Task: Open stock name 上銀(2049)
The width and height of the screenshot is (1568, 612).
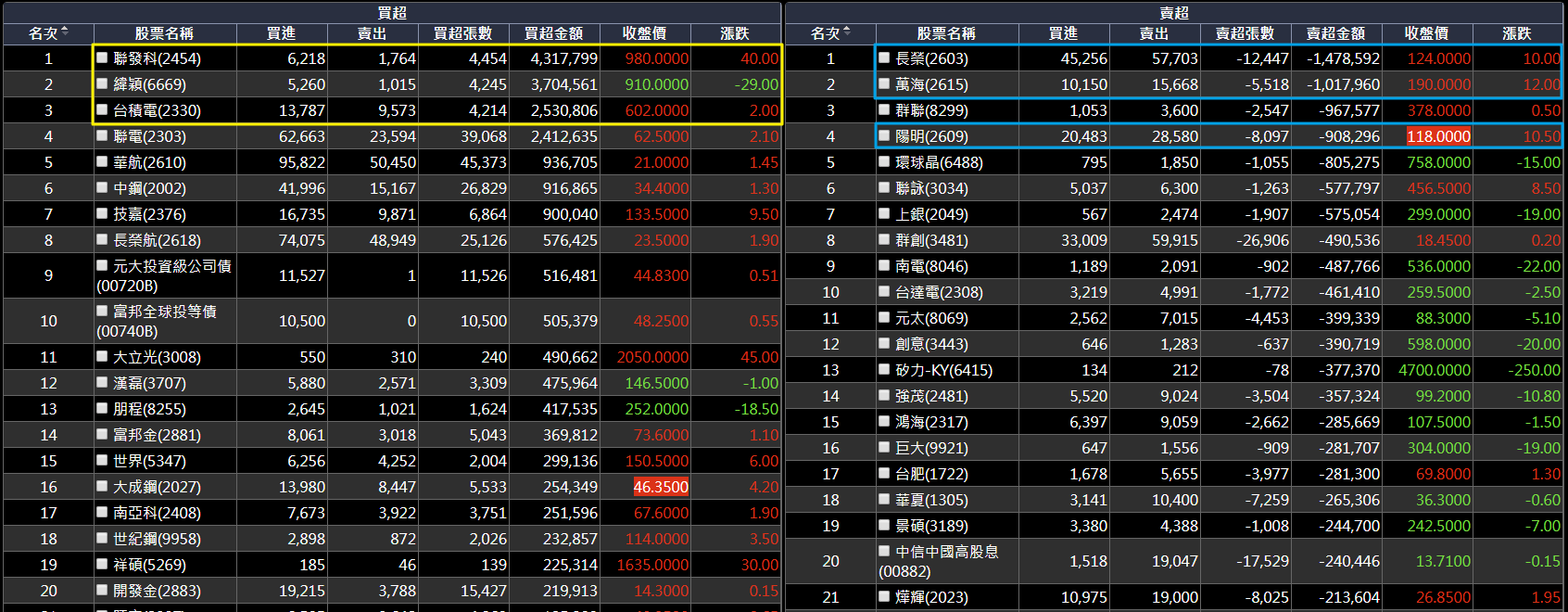Action: [931, 214]
